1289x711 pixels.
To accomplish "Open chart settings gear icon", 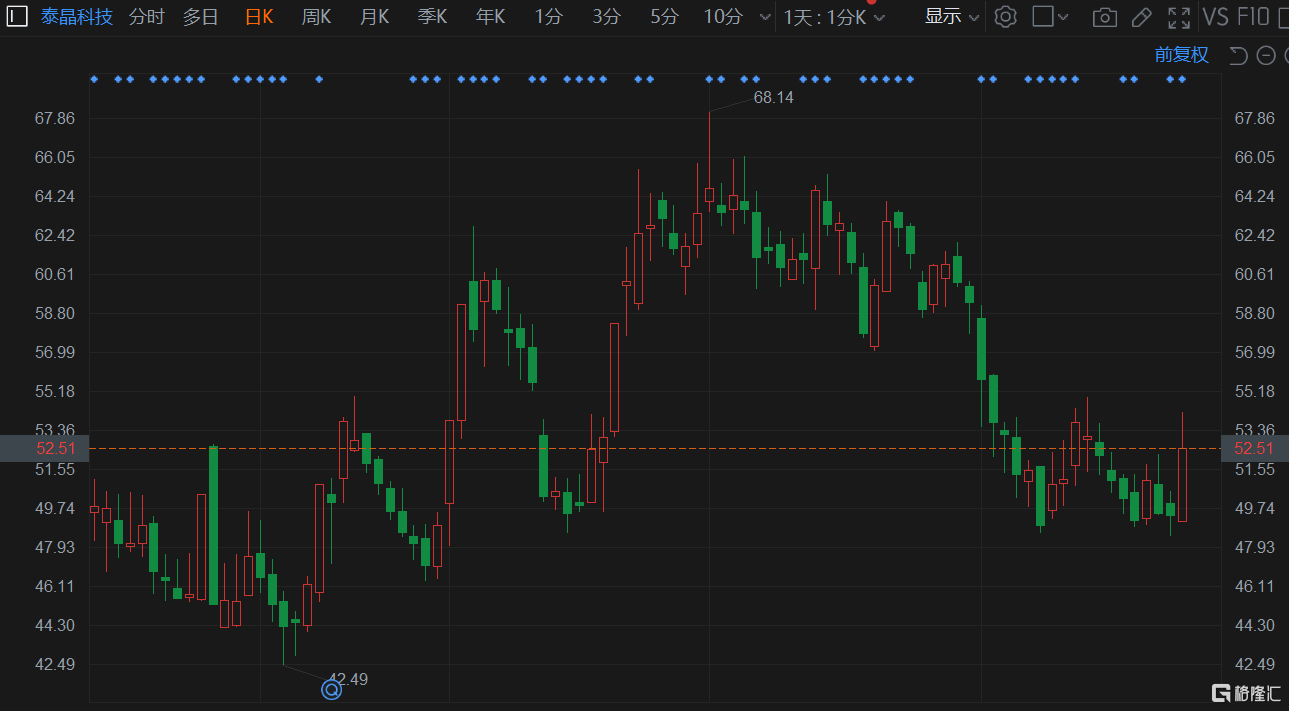I will click(x=1006, y=17).
